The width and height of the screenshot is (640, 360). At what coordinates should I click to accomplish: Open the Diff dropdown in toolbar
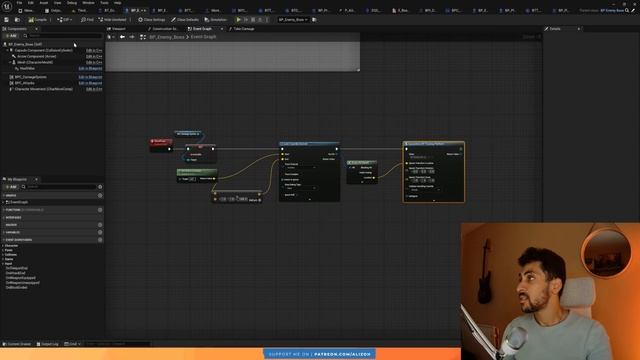(x=64, y=20)
